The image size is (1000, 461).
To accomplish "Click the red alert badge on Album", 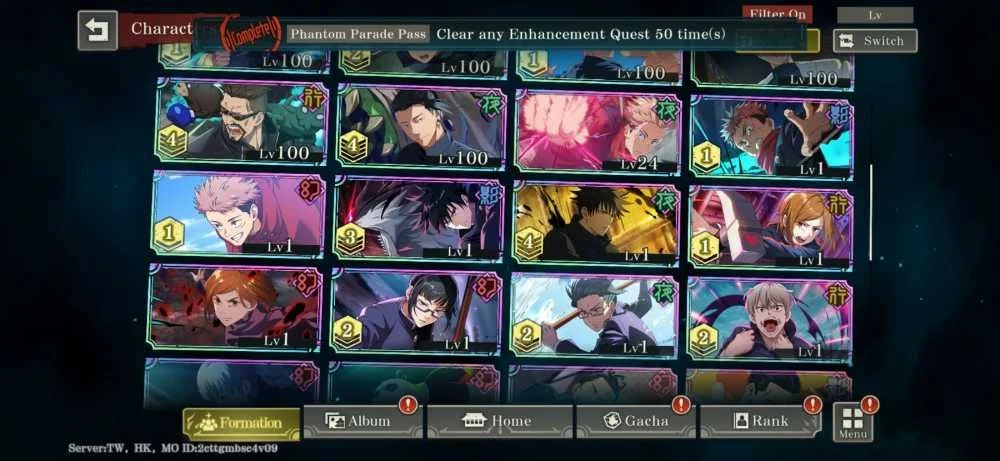I will pyautogui.click(x=408, y=404).
